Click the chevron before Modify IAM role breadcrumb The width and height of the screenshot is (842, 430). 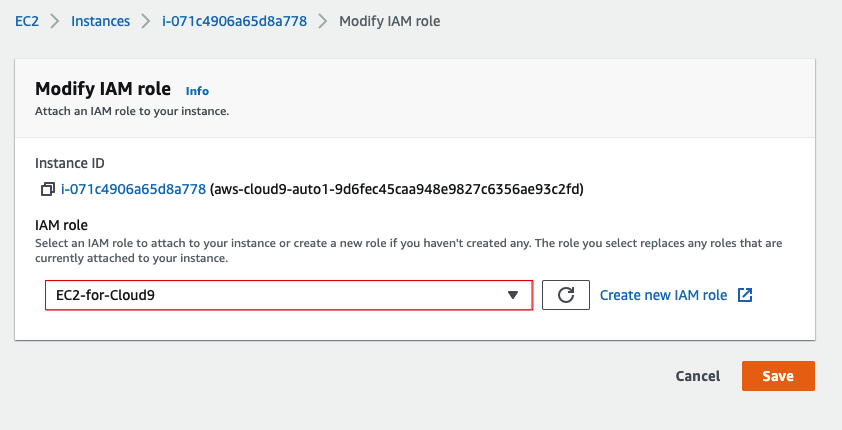[x=323, y=21]
